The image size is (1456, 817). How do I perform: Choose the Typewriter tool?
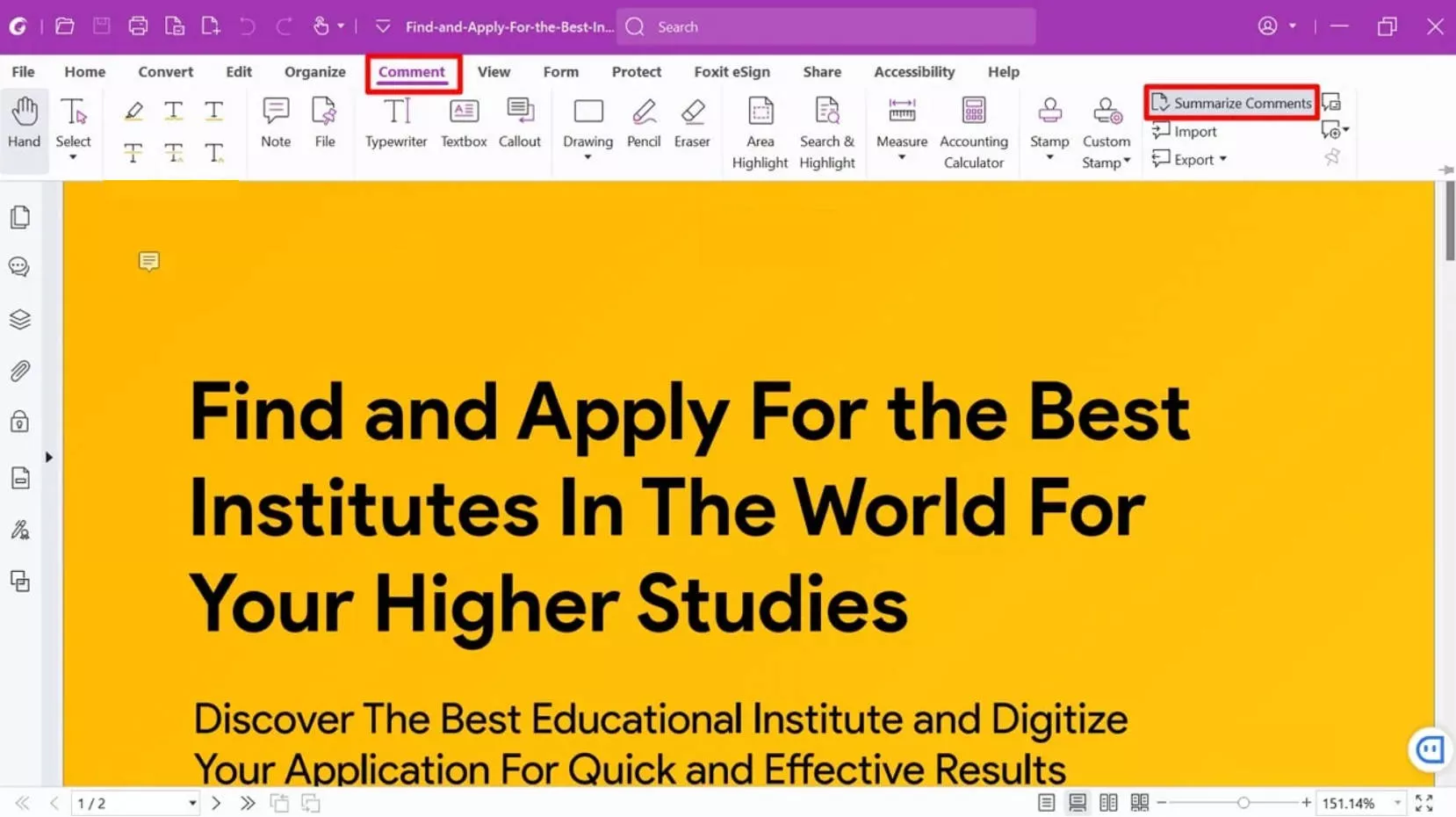396,123
